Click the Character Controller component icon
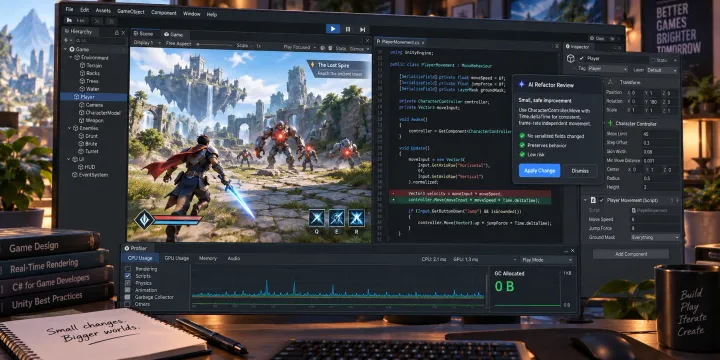 (x=610, y=124)
